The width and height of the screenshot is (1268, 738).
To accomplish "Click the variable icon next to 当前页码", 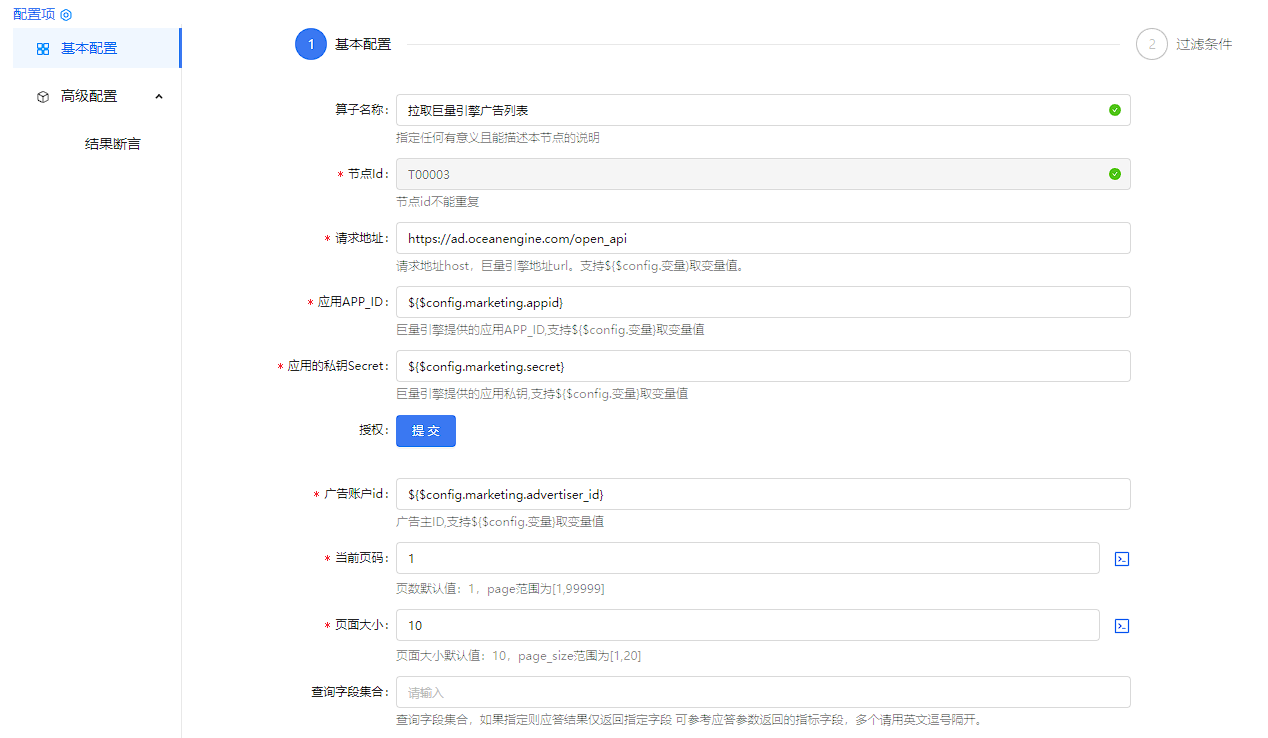I will [1122, 559].
